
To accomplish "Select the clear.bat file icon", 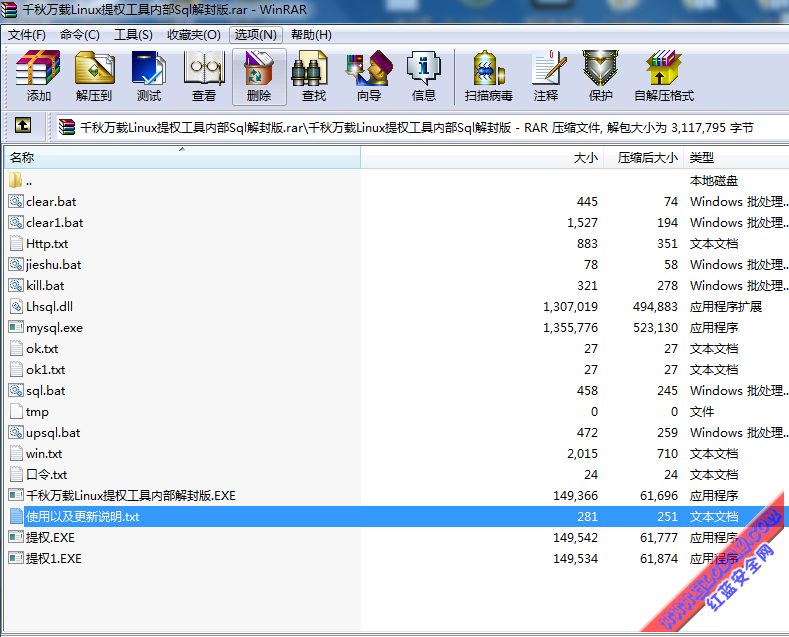I will pos(16,201).
